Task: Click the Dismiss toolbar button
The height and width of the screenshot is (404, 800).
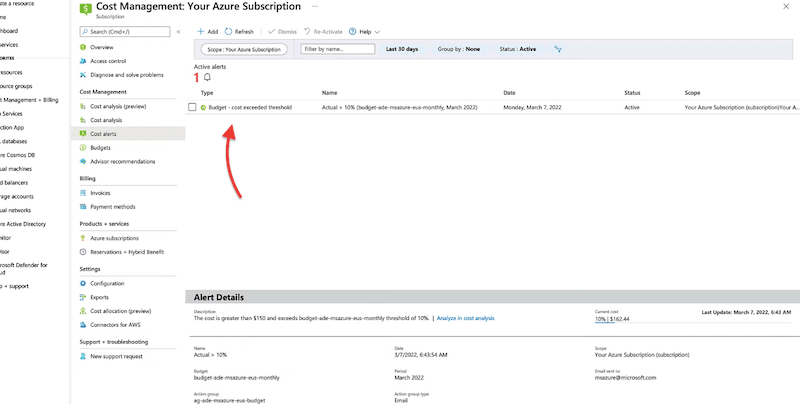Action: (282, 32)
